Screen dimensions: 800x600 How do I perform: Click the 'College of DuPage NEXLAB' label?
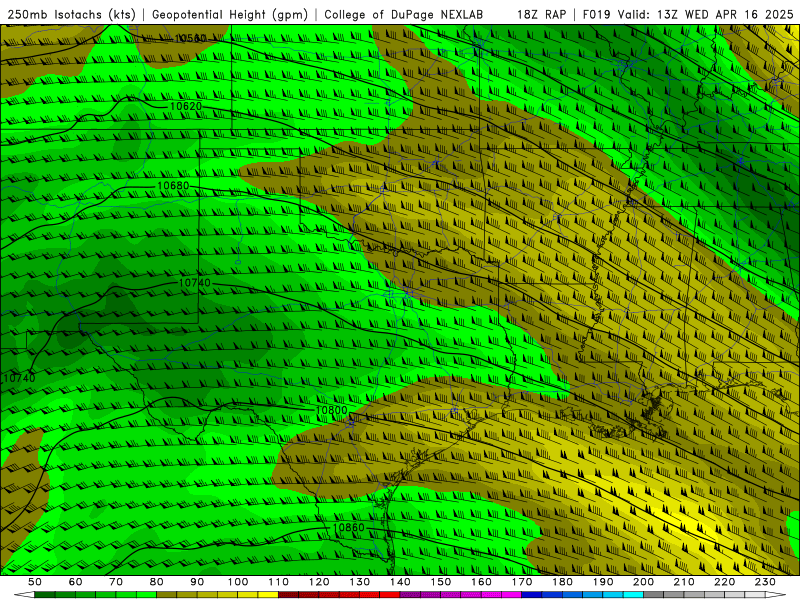(404, 14)
